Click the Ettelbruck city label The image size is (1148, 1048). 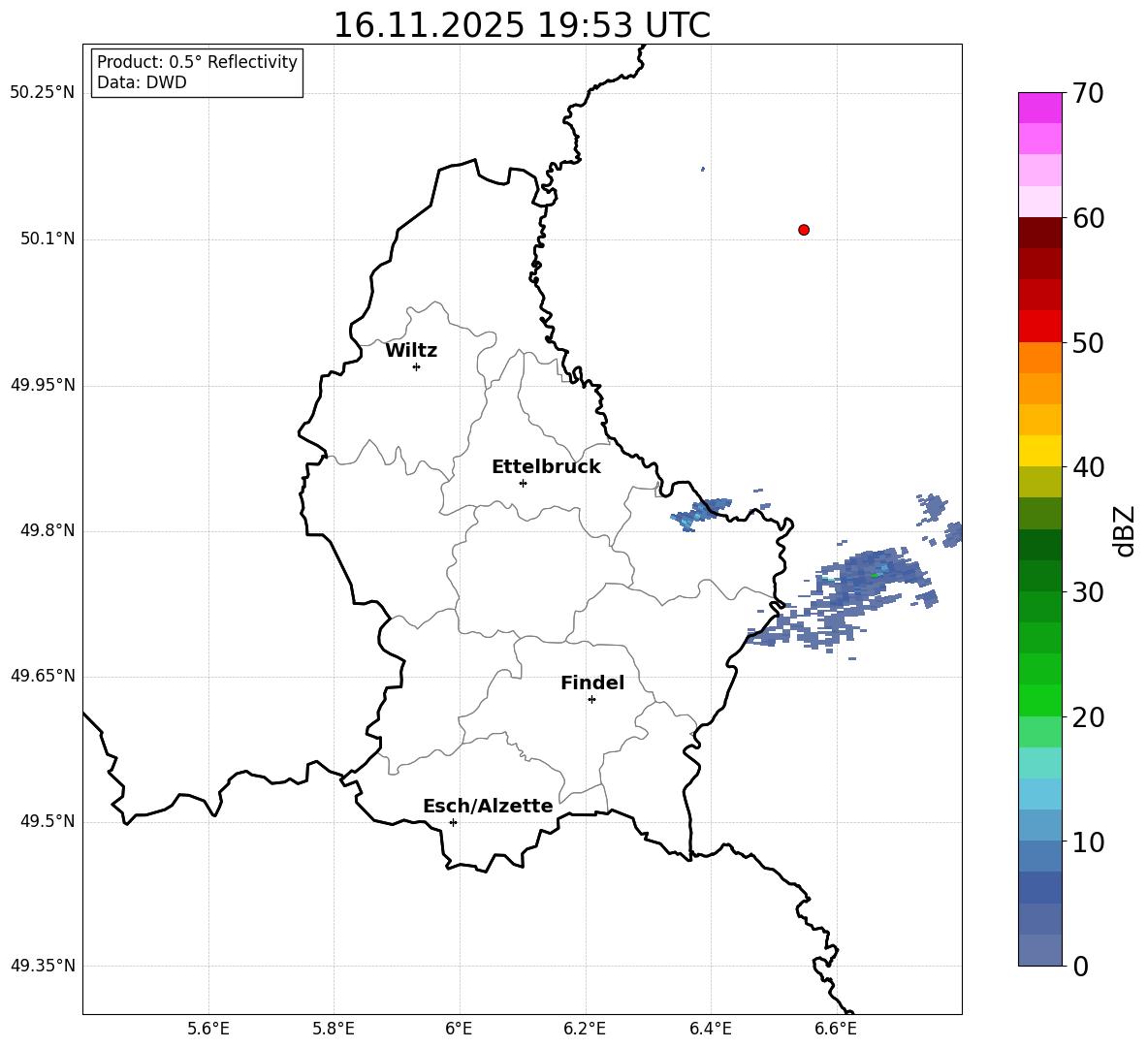[x=546, y=467]
